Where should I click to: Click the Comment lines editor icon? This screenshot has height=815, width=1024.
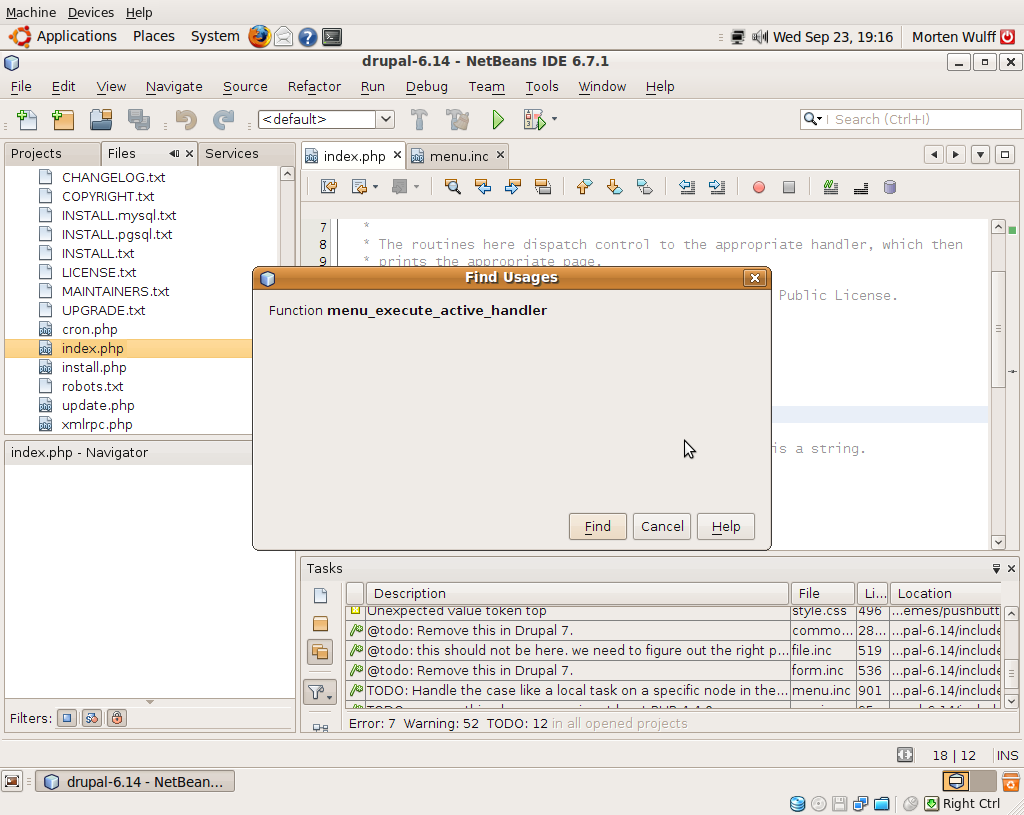point(830,187)
